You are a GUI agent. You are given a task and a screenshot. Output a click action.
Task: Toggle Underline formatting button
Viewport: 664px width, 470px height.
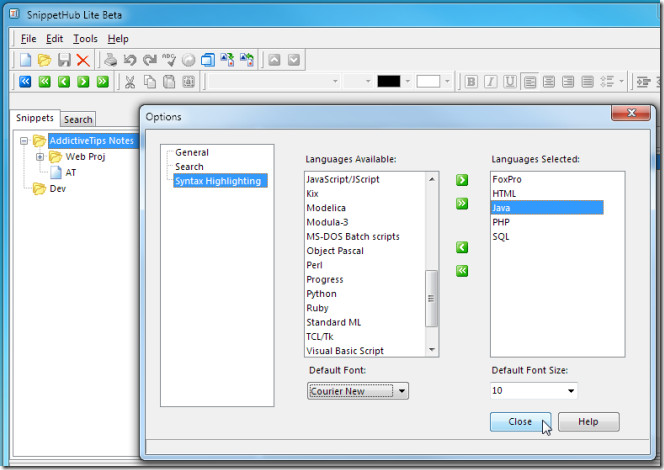tap(510, 82)
